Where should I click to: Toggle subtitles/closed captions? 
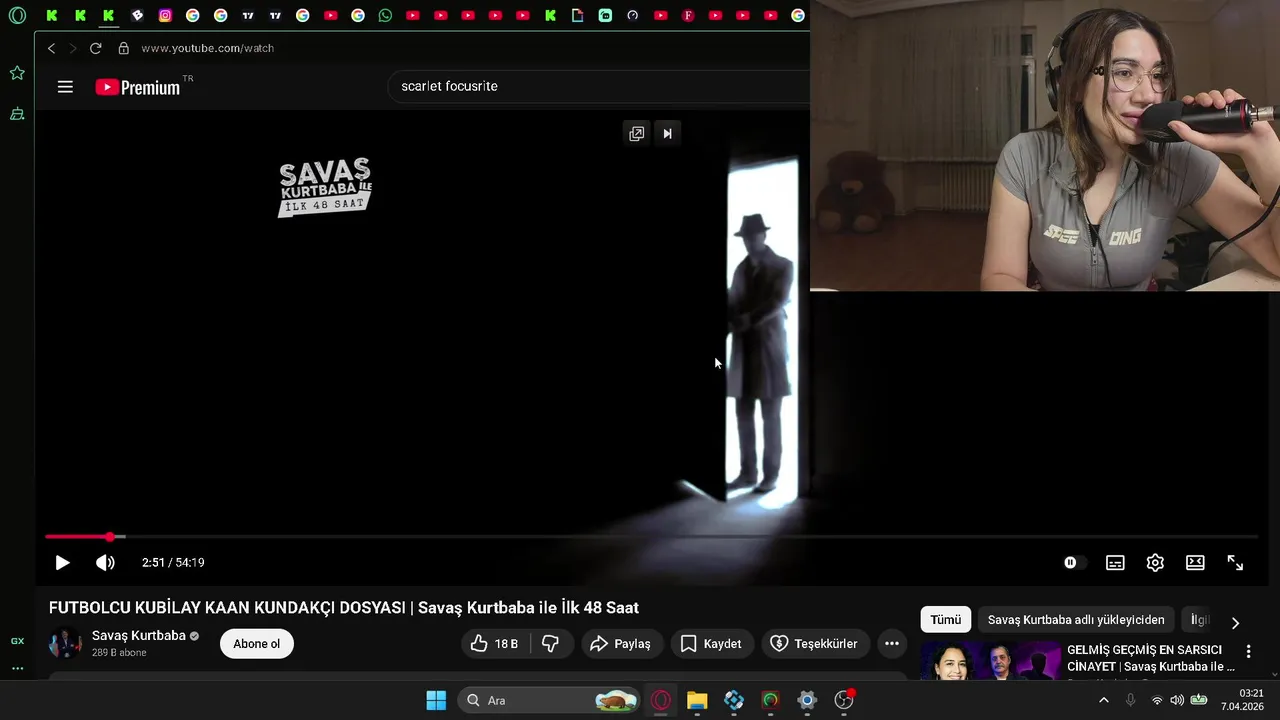point(1115,563)
